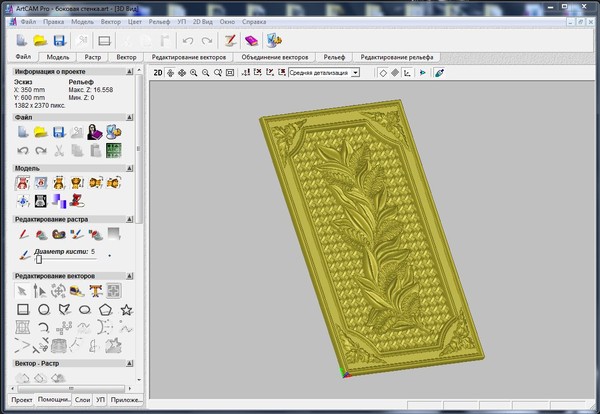Toggle the gray filled diamond display icon
600x414 pixels.
coord(395,73)
